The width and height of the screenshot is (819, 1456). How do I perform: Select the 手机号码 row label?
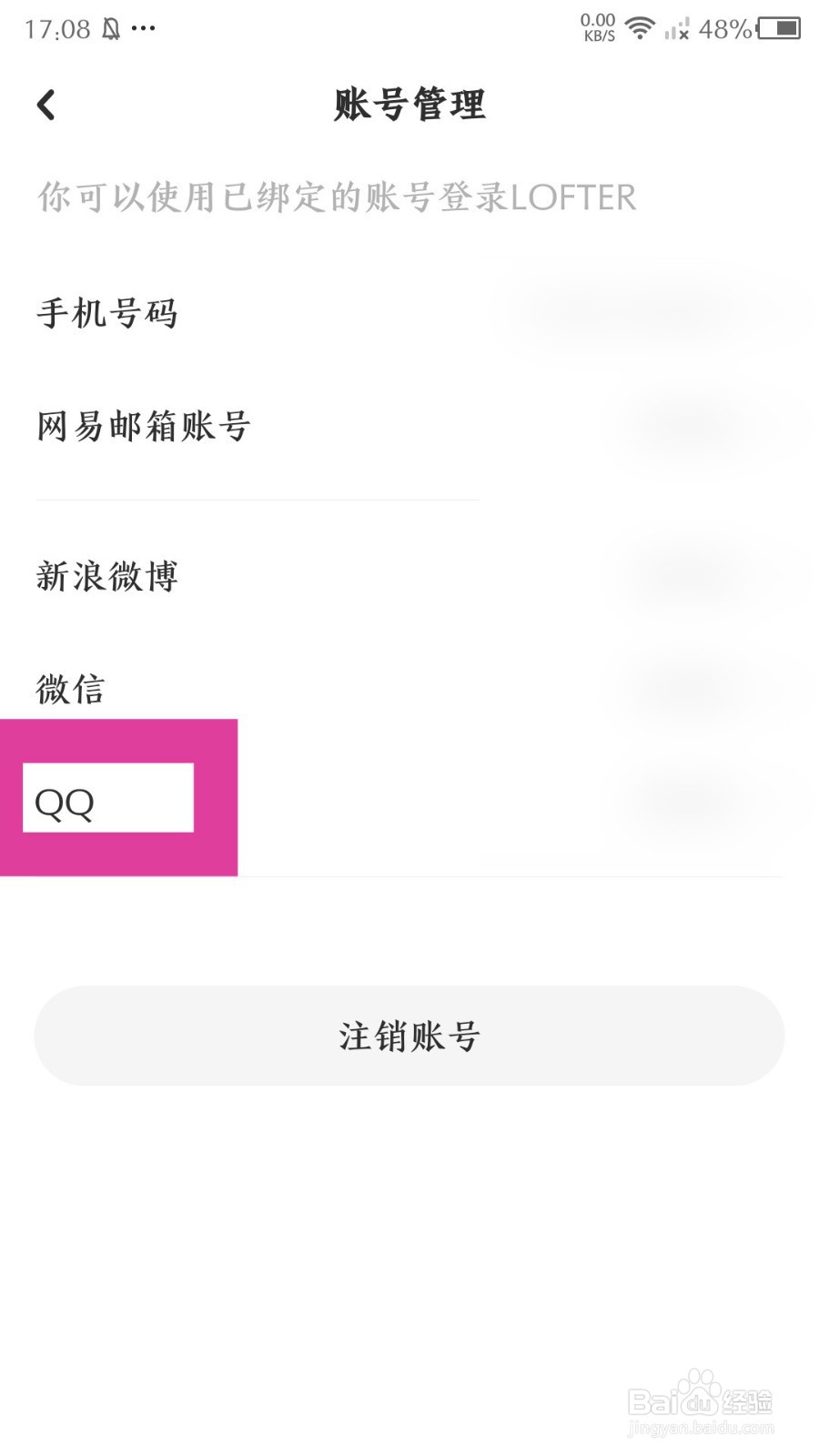click(x=107, y=314)
